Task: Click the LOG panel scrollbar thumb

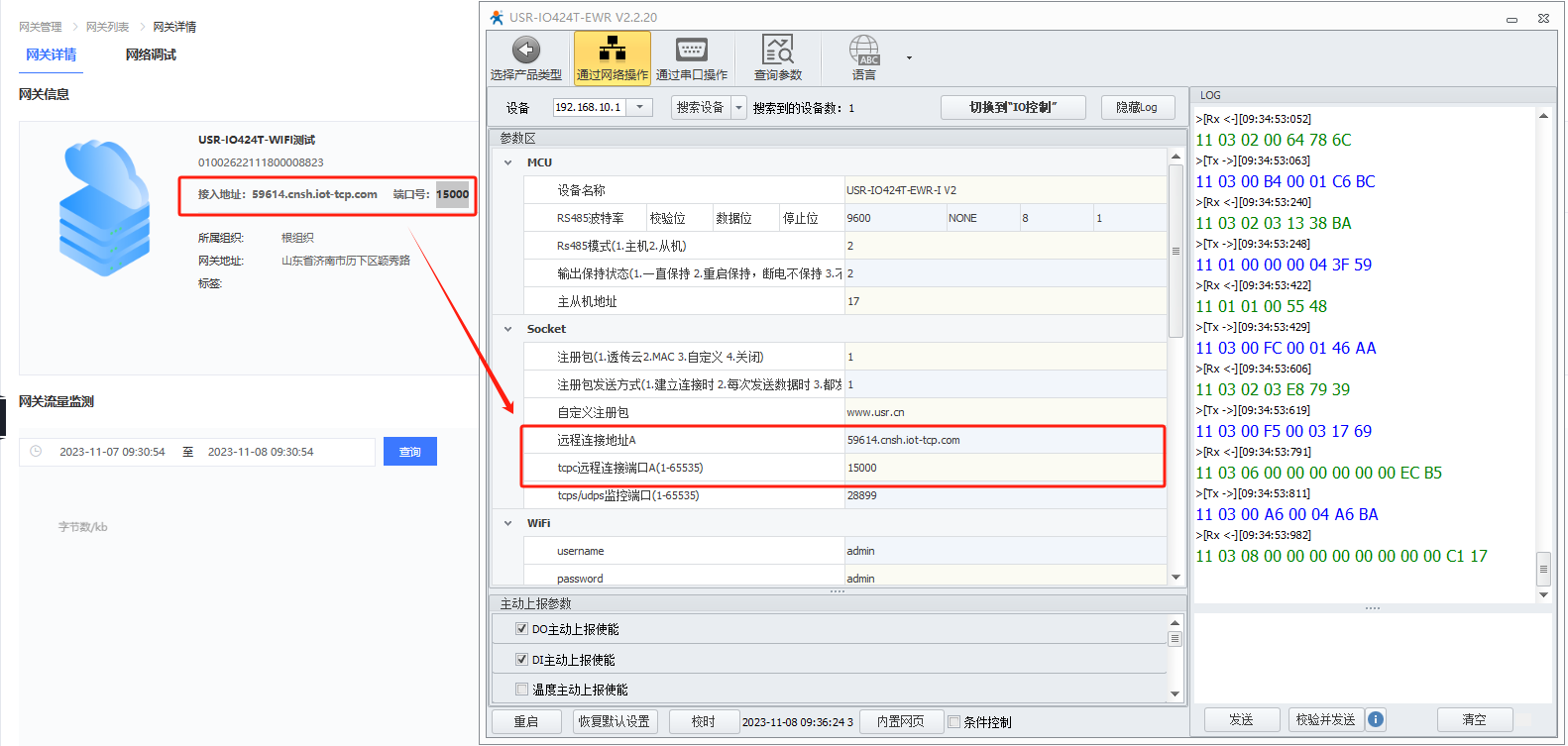Action: tap(1543, 569)
